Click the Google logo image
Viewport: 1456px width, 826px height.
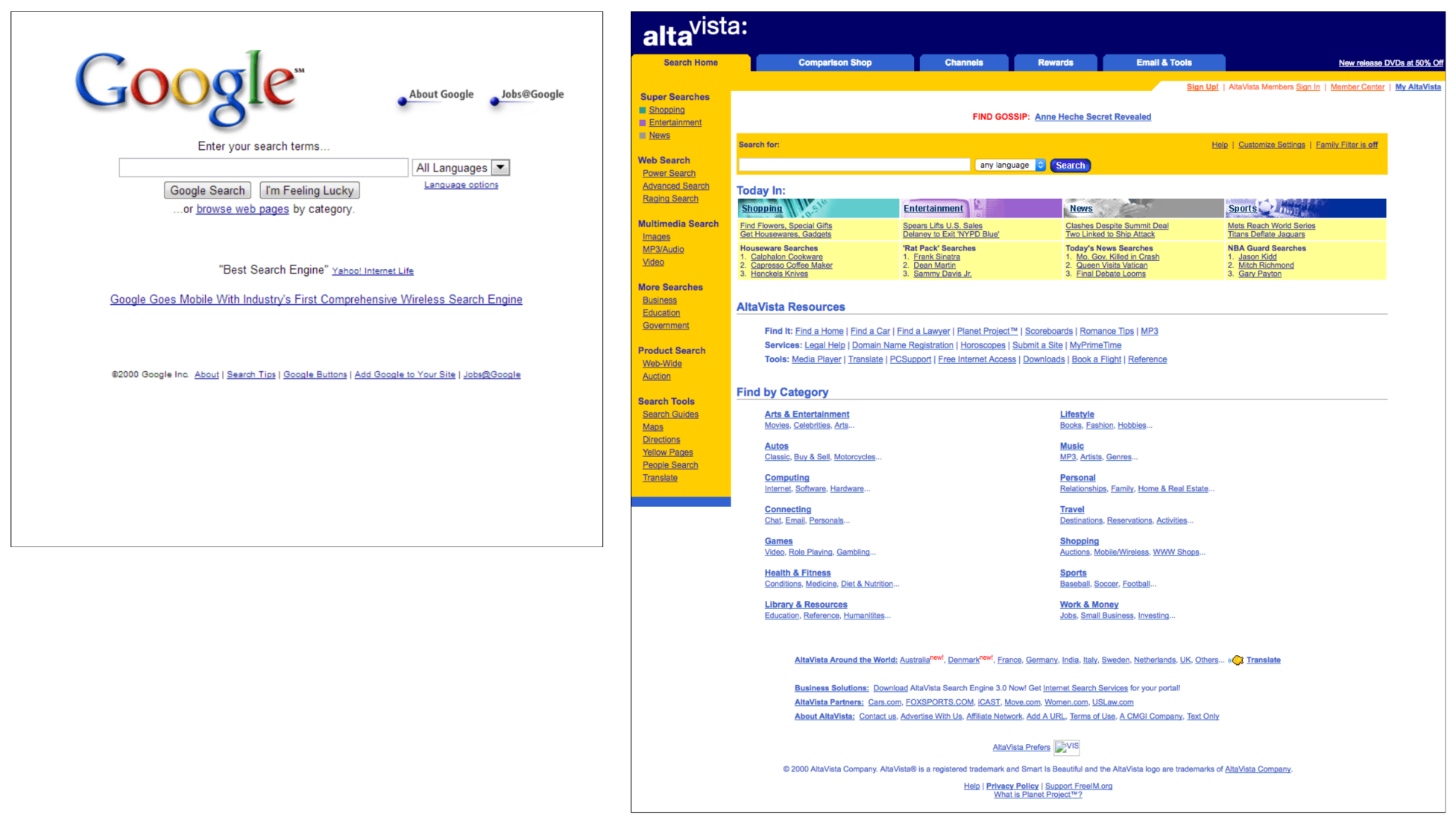click(x=189, y=88)
